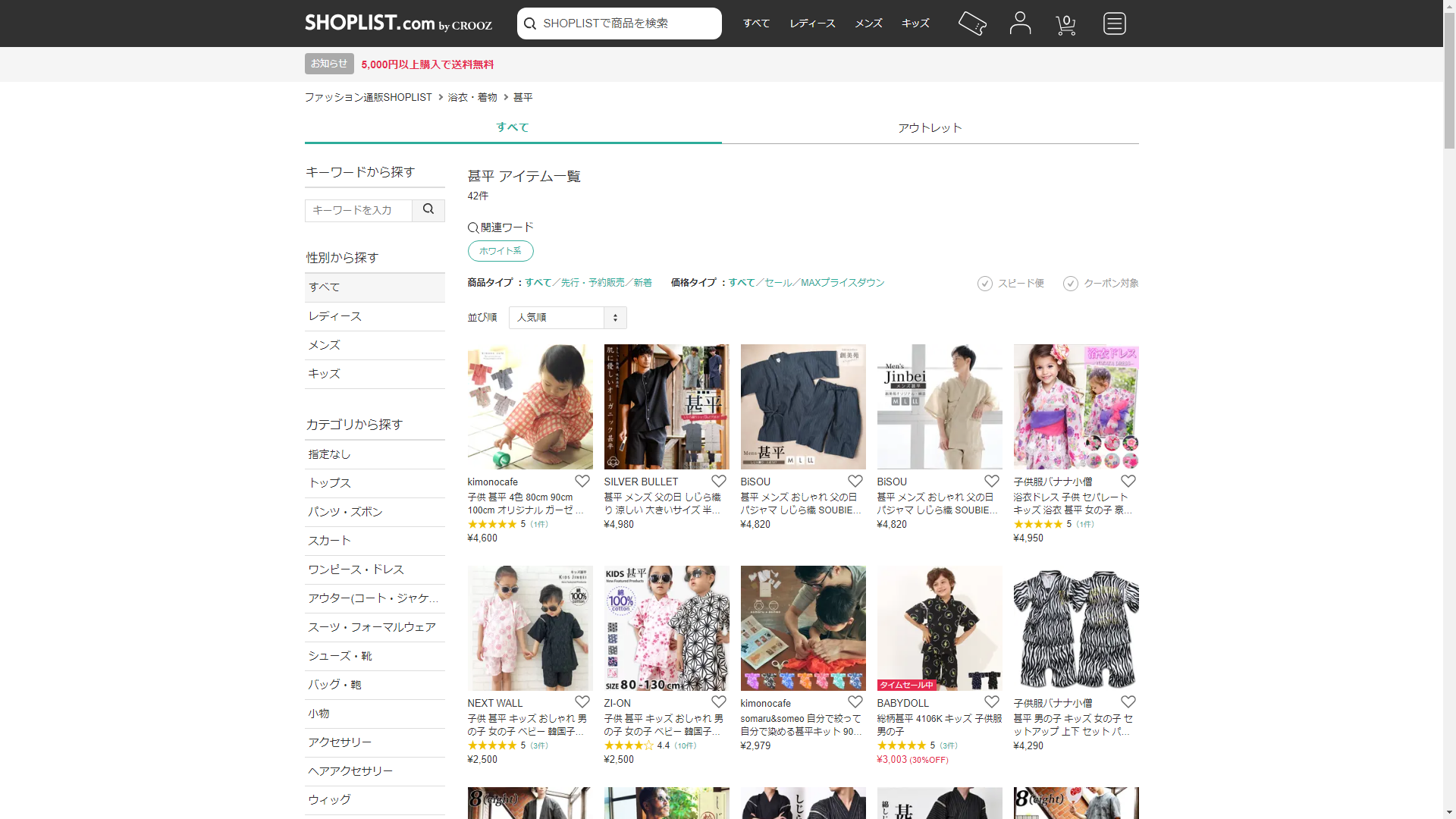This screenshot has height=819, width=1456.
Task: Select ワンピース・ドレス category
Action: pos(356,570)
